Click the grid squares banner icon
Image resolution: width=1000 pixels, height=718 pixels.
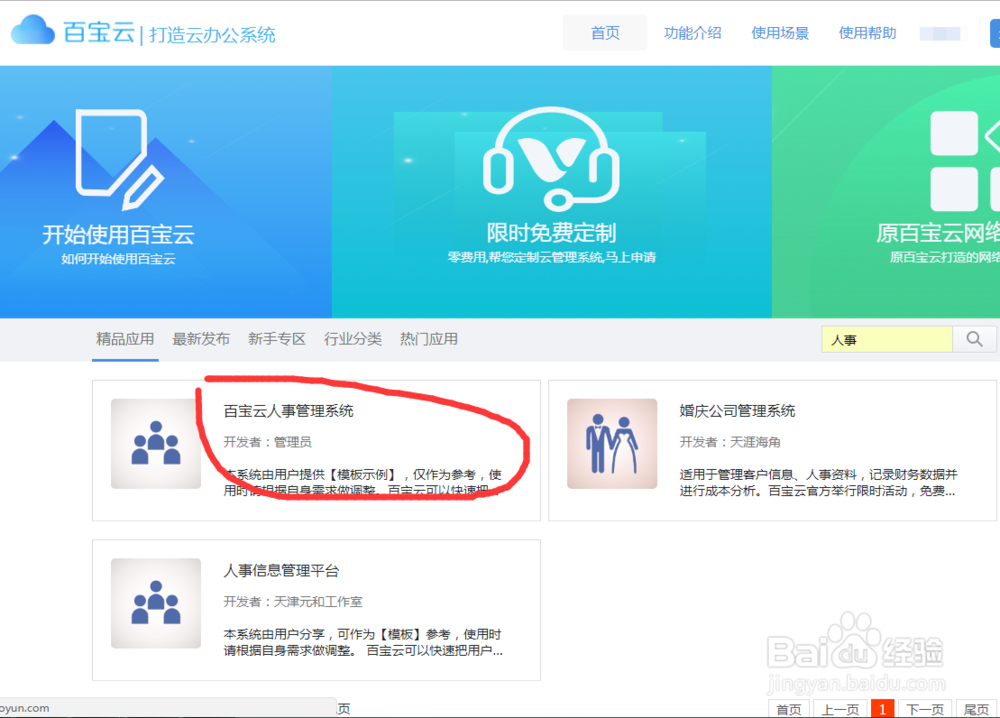click(x=964, y=161)
